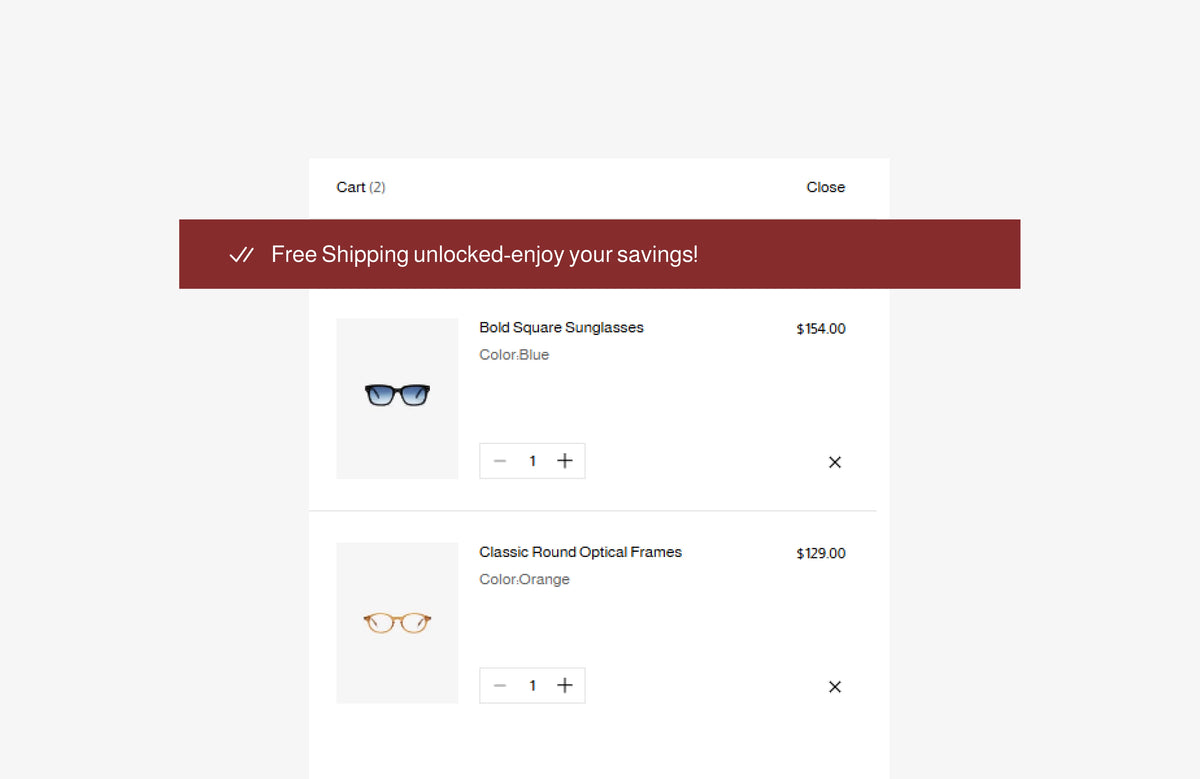Viewport: 1200px width, 779px height.
Task: Open the Classic Round Optical Frames link
Action: tap(580, 552)
